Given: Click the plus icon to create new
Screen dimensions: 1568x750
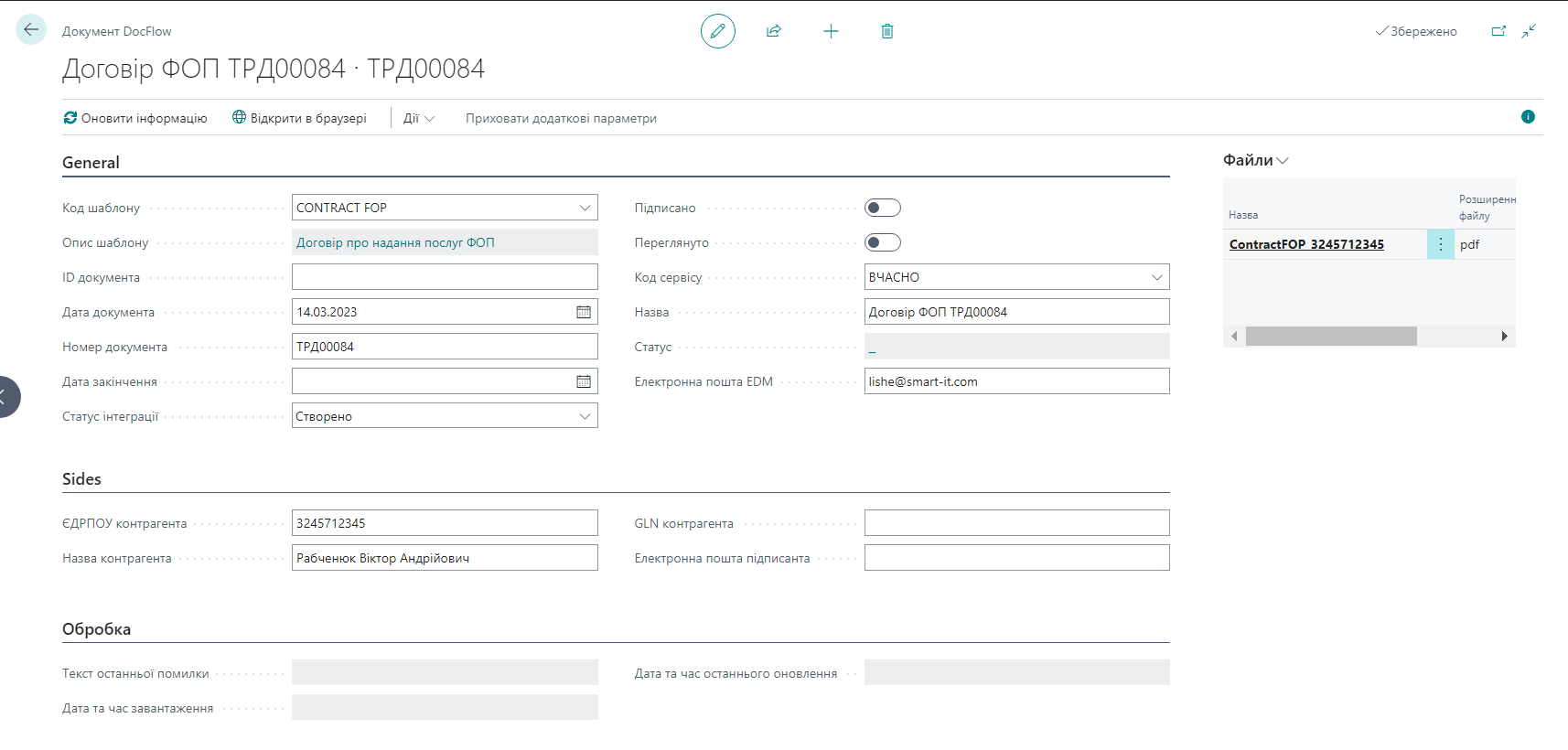Looking at the screenshot, I should [x=831, y=31].
